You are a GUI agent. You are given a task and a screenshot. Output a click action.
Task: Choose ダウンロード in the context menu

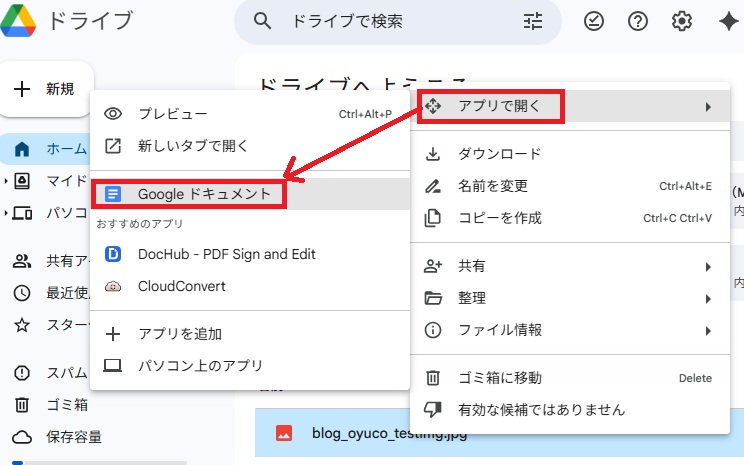499,154
